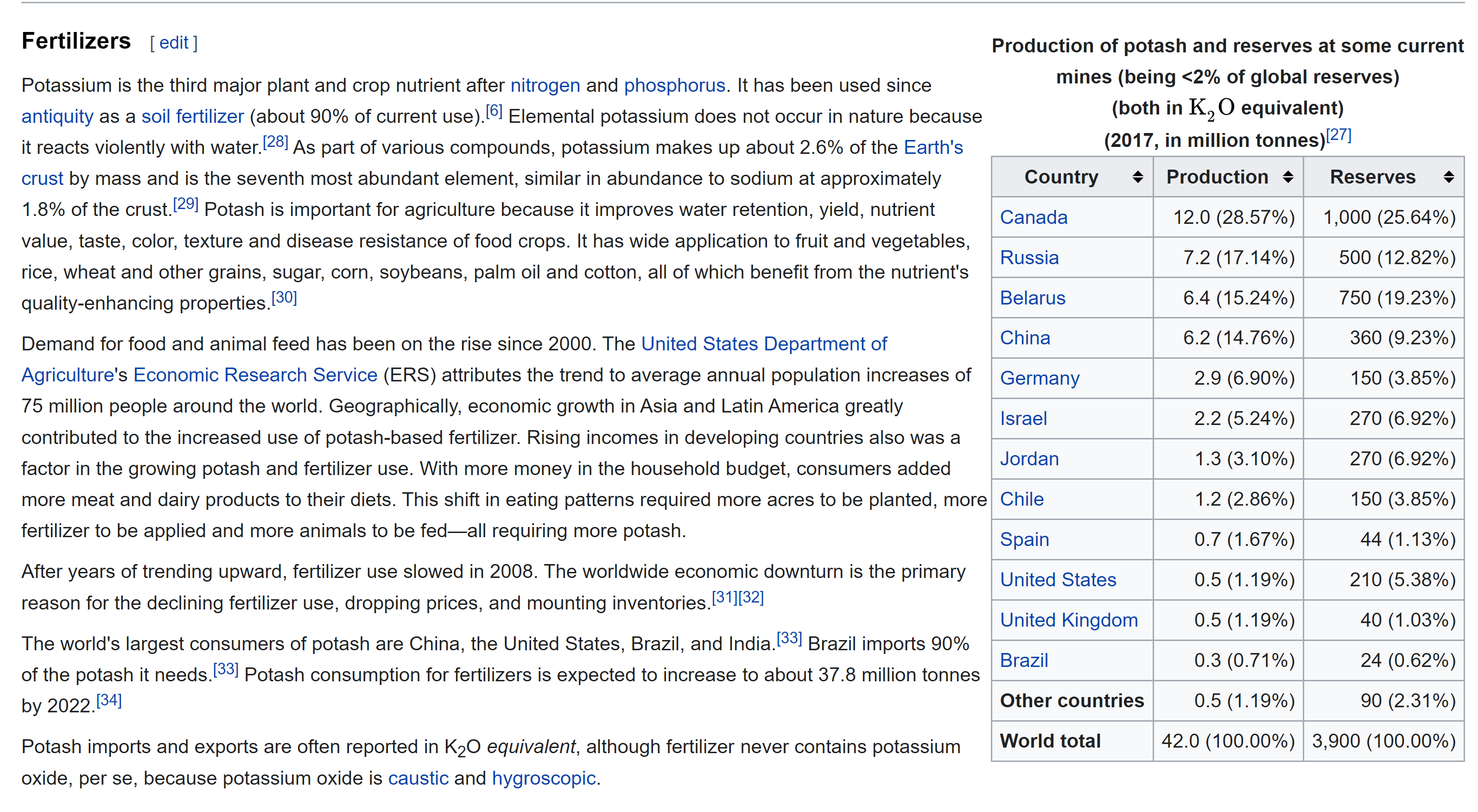Open Germany link in table
This screenshot has height=812, width=1478.
point(1040,378)
